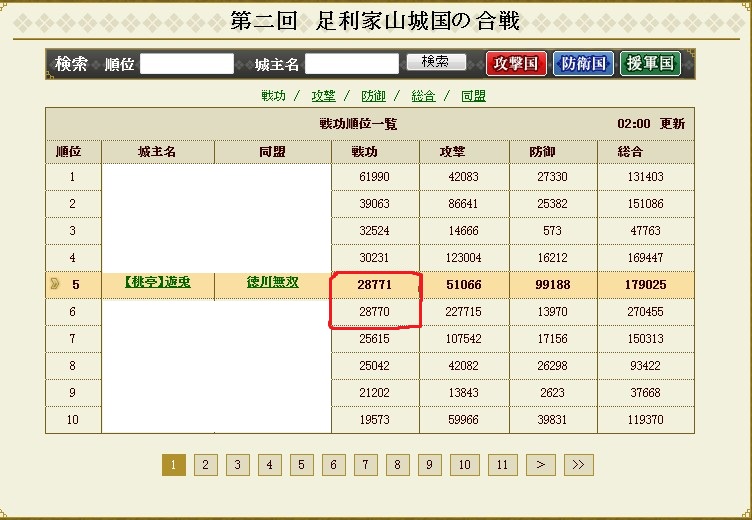
Task: Go to page 4 of rankings
Action: click(270, 465)
